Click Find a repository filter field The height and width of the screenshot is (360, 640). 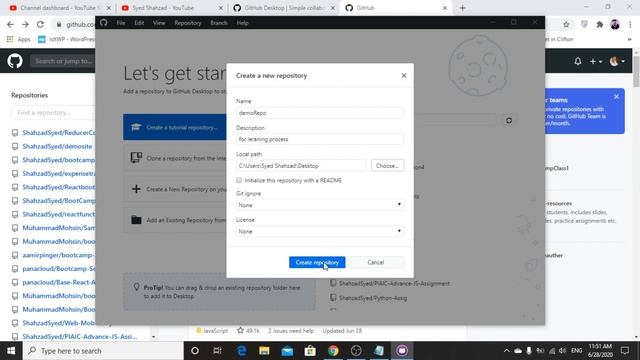click(x=53, y=112)
